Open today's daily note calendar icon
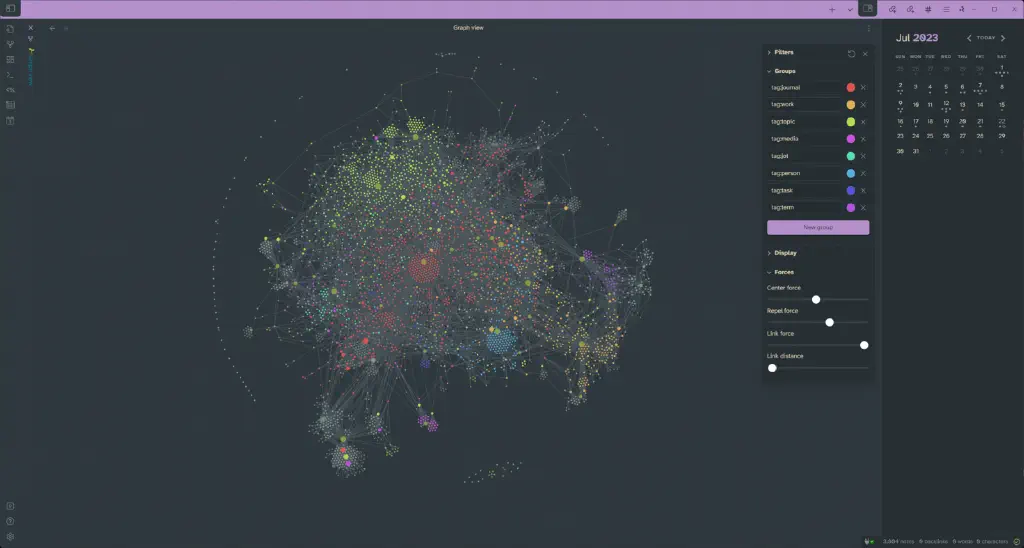 (x=10, y=120)
